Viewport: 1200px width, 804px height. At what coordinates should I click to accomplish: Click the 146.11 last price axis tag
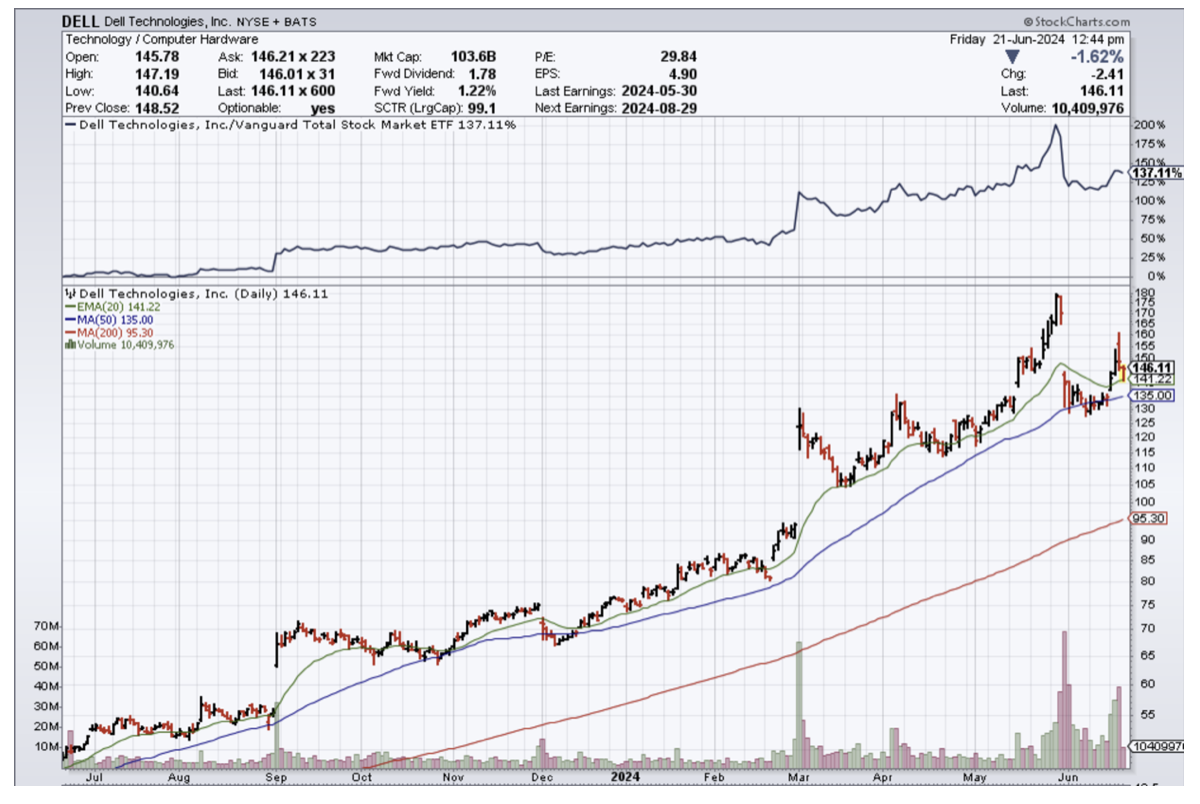(x=1152, y=367)
